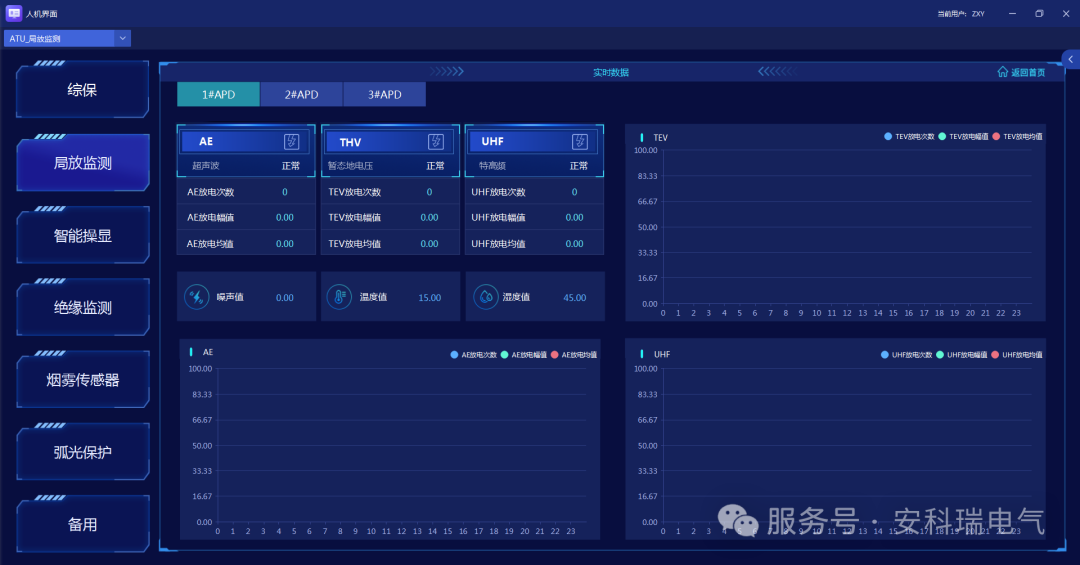Open the 备用 section

(x=83, y=524)
